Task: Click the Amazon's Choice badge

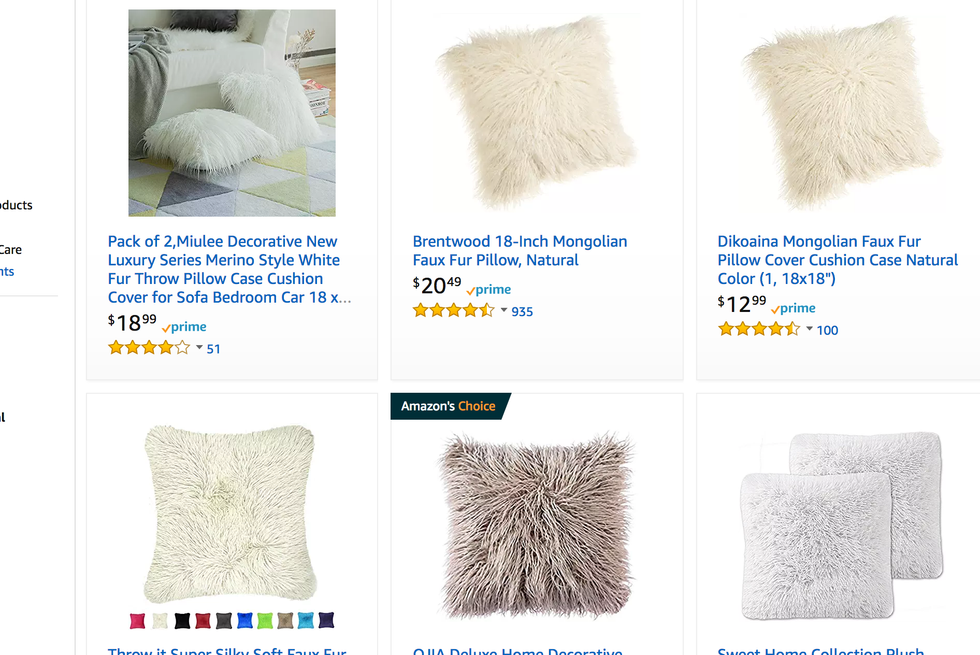Action: pyautogui.click(x=449, y=406)
